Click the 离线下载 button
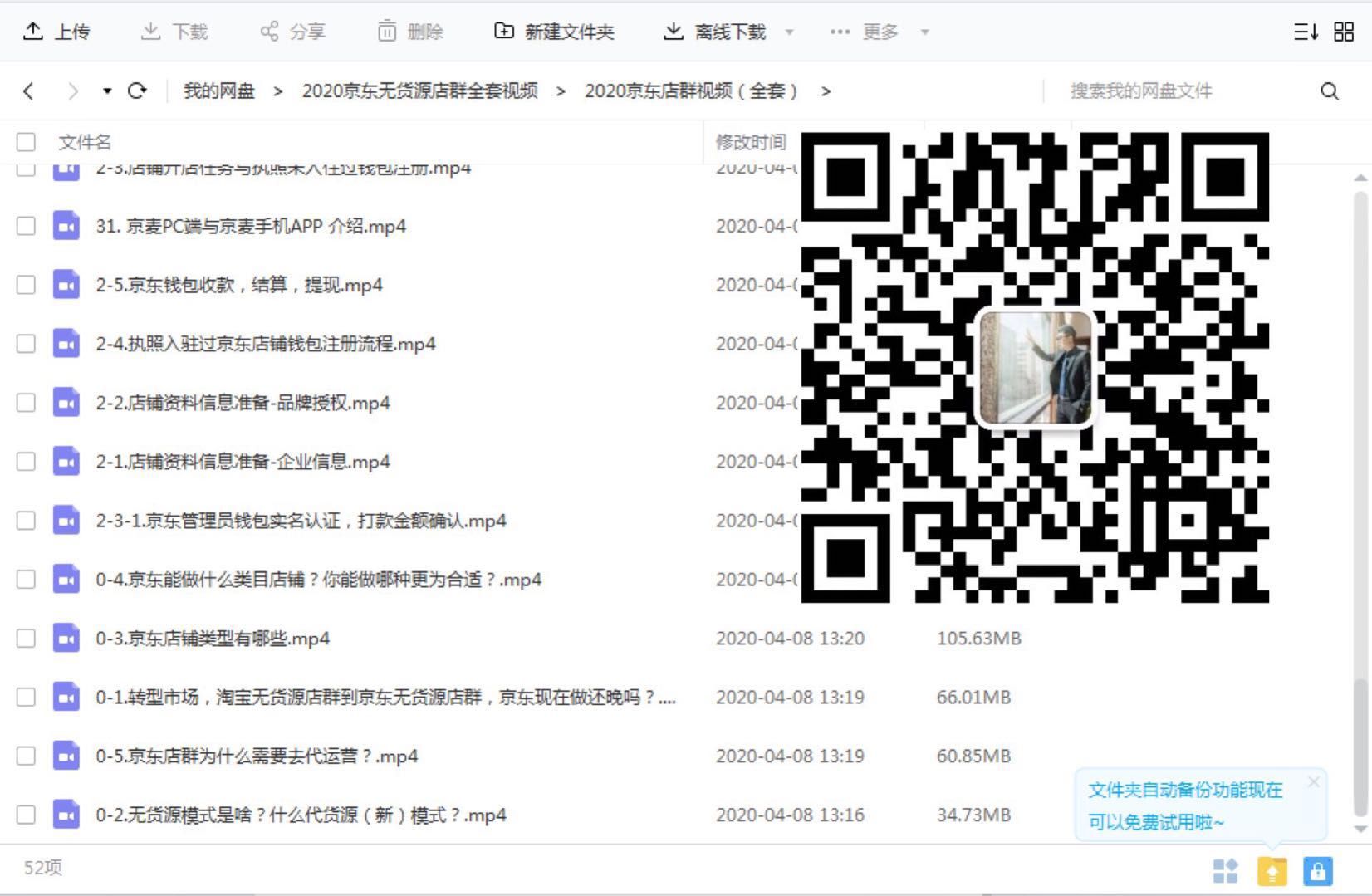Screen dimensions: 1372x896 pyautogui.click(x=715, y=32)
